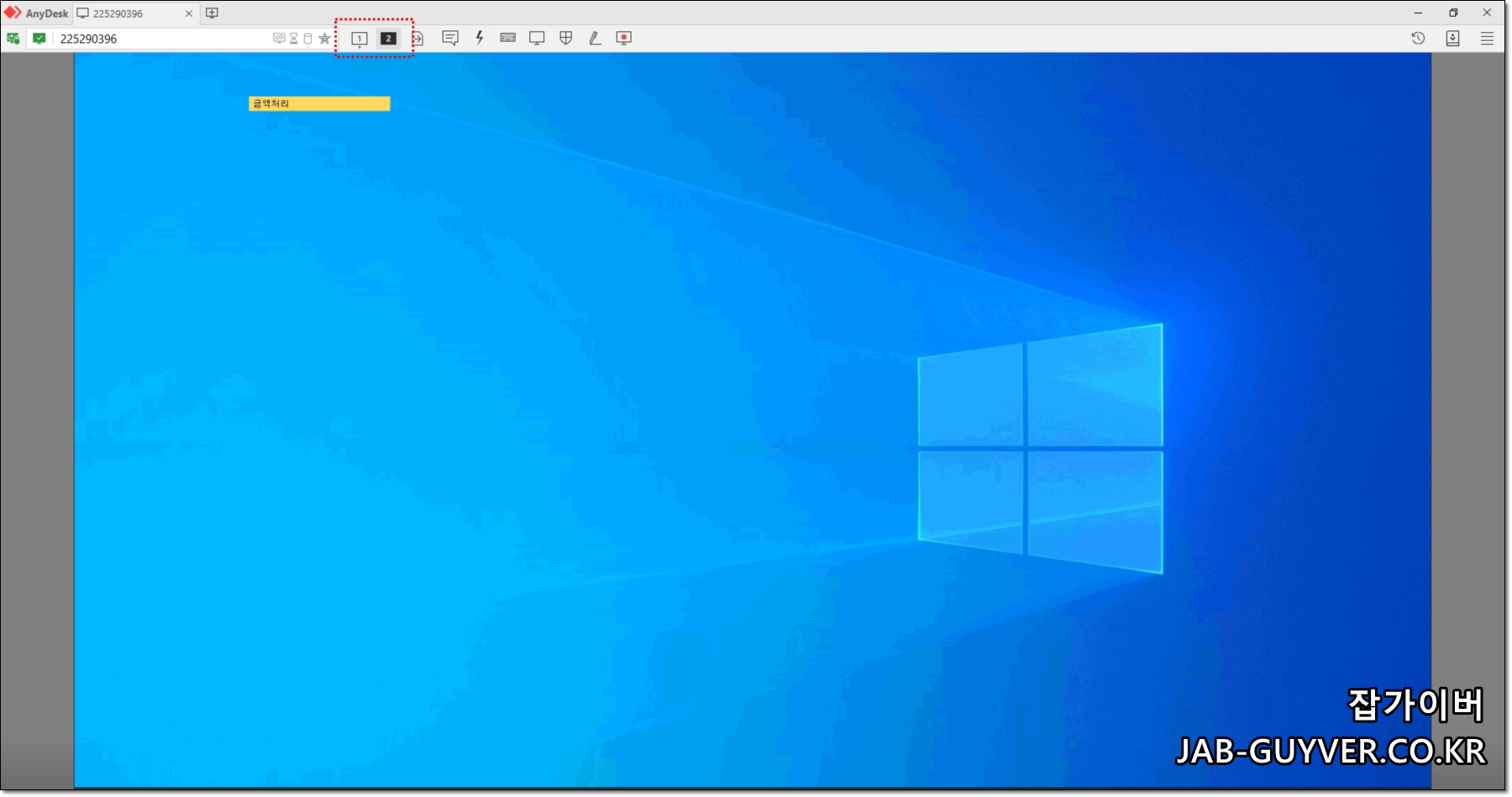
Task: Add the address to favorites star
Action: pos(324,39)
